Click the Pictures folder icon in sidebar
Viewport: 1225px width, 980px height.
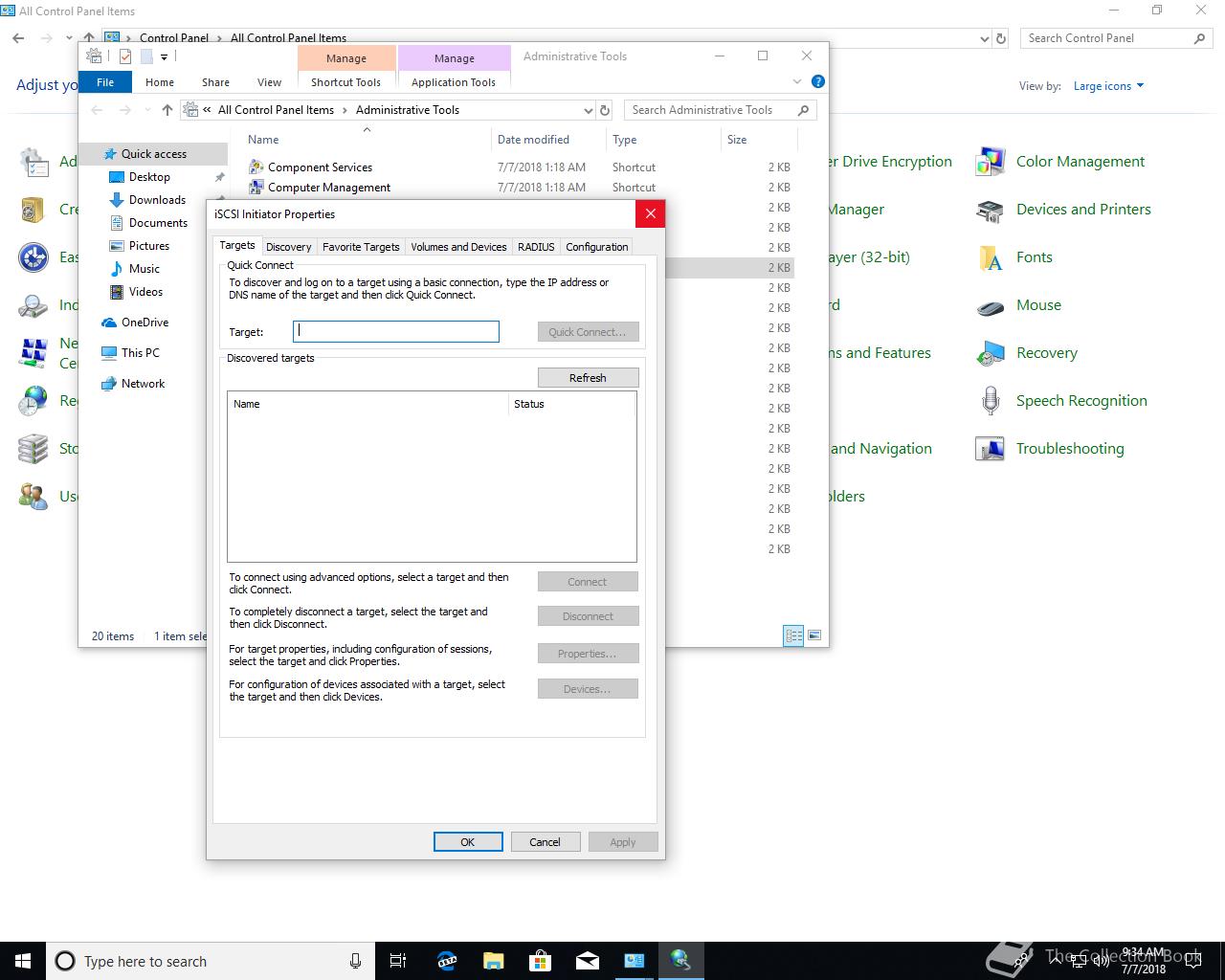(x=117, y=246)
